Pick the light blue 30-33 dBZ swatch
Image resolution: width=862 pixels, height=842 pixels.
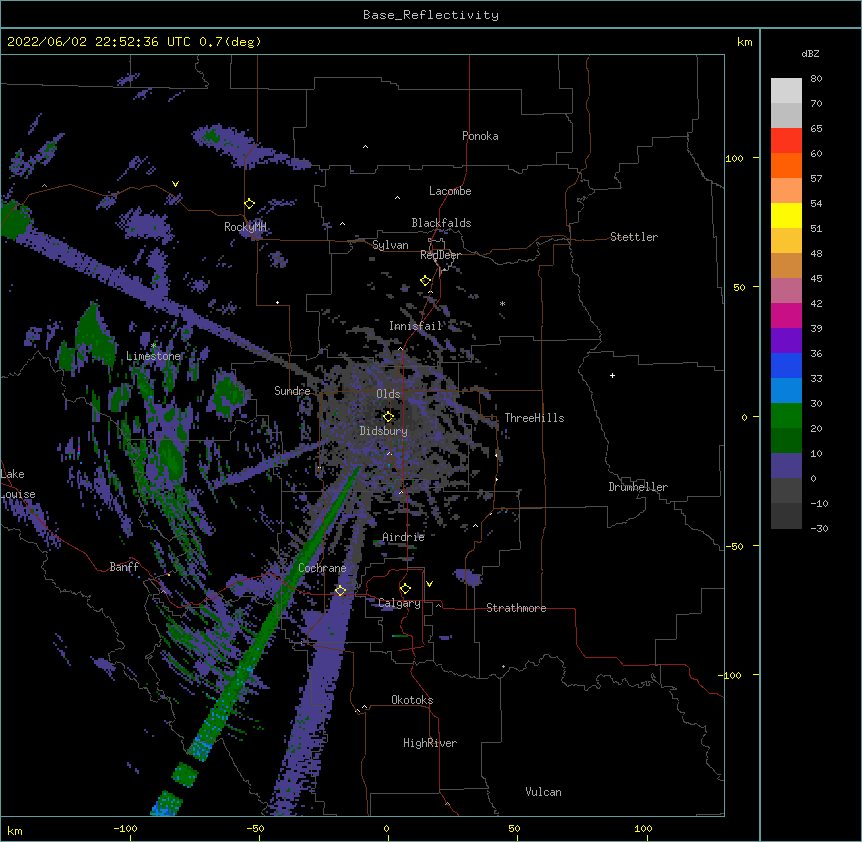pos(786,390)
